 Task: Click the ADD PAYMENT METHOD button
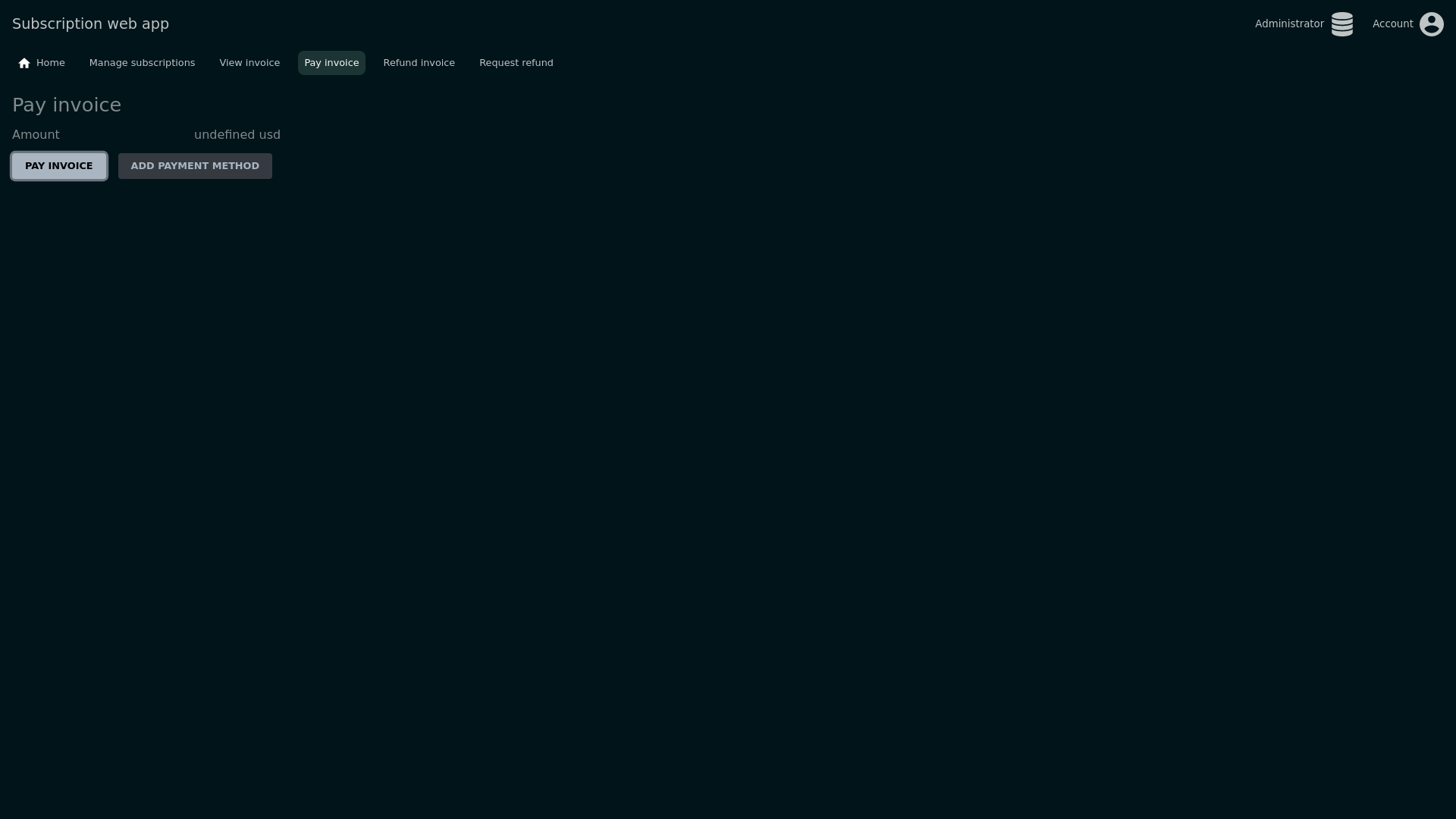pos(195,166)
